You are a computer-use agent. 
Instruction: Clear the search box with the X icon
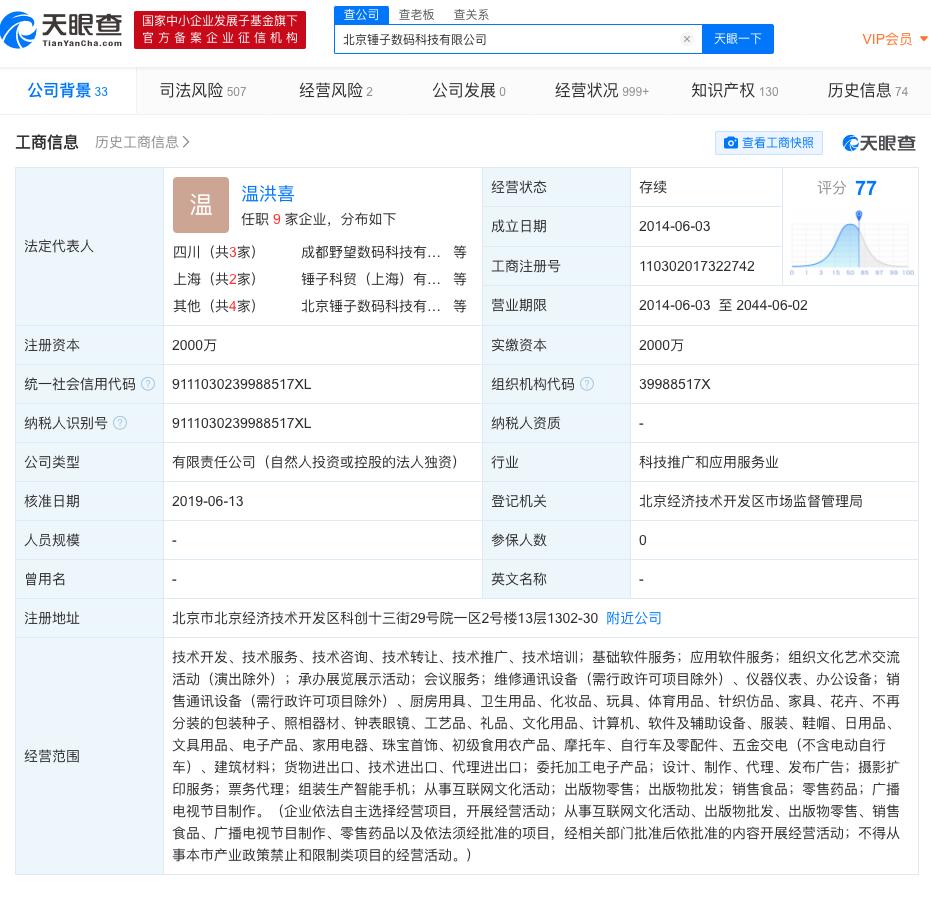[x=687, y=39]
